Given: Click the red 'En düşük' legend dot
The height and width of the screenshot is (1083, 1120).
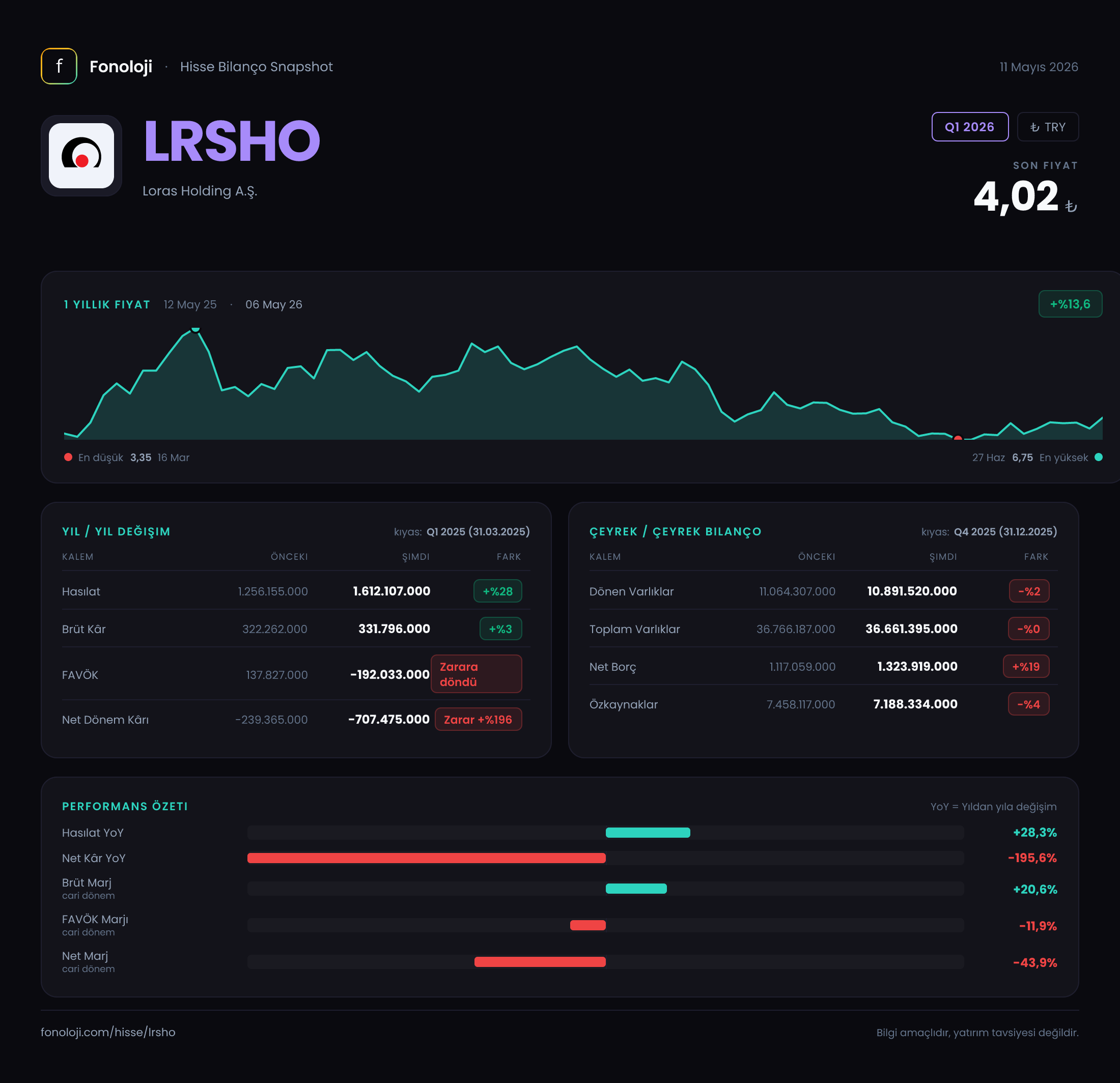Looking at the screenshot, I should point(68,457).
